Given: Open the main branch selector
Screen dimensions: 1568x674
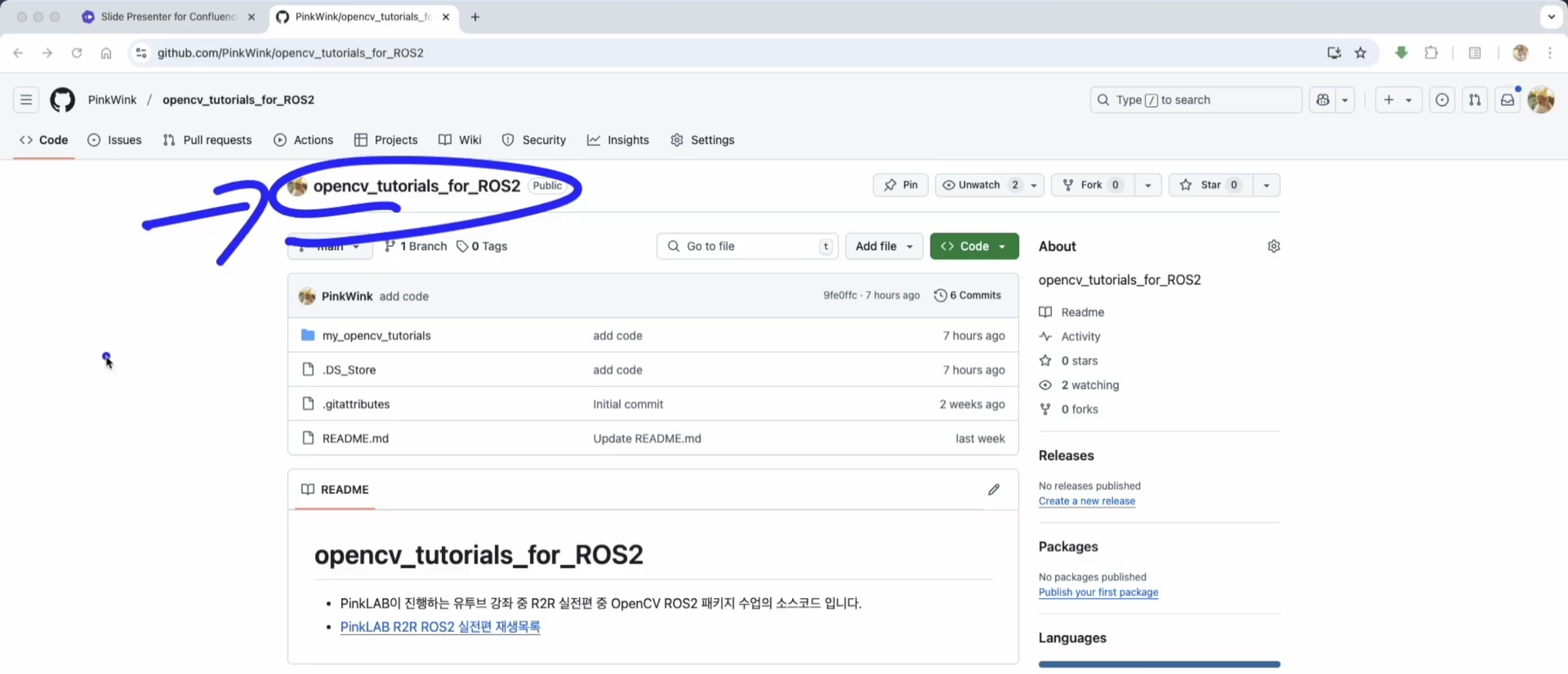Looking at the screenshot, I should coord(330,246).
